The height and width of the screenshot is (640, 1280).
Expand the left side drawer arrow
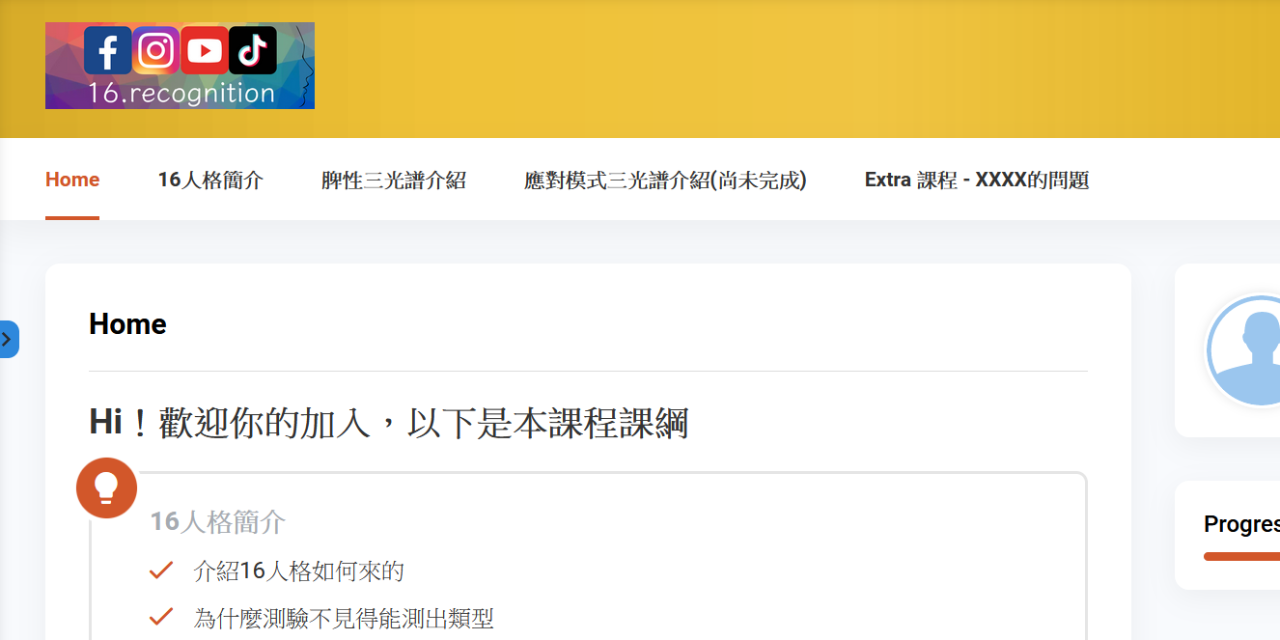click(x=8, y=339)
